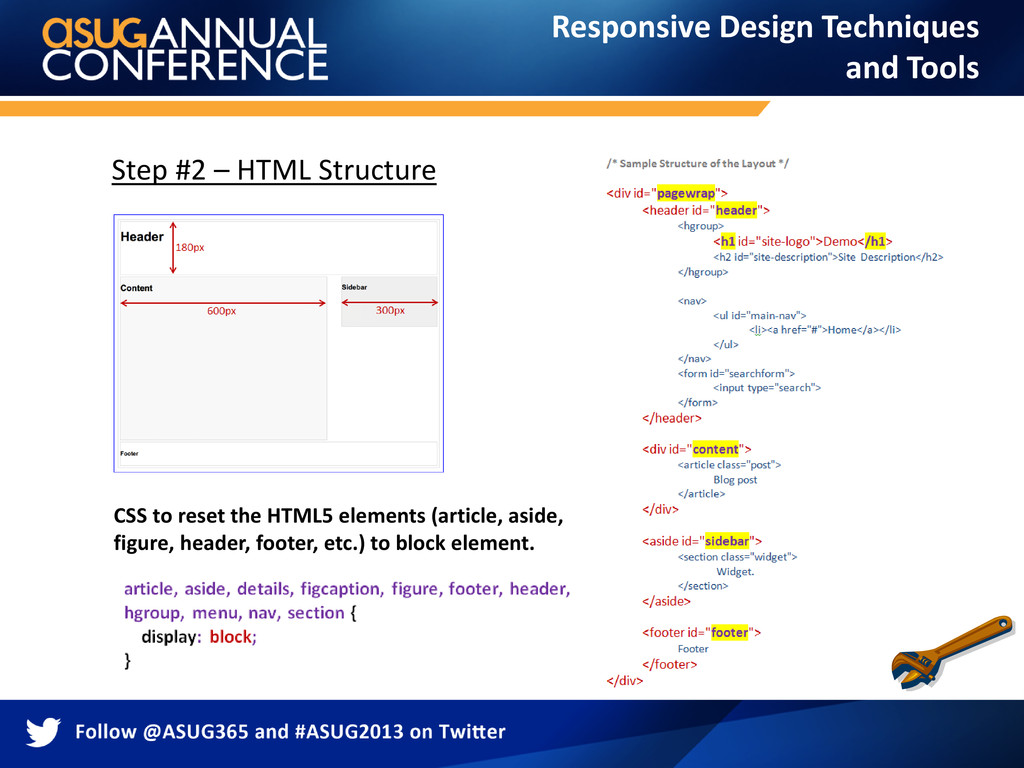The image size is (1024, 768).
Task: Click the '<input type="search">' code line
Action: tap(767, 388)
